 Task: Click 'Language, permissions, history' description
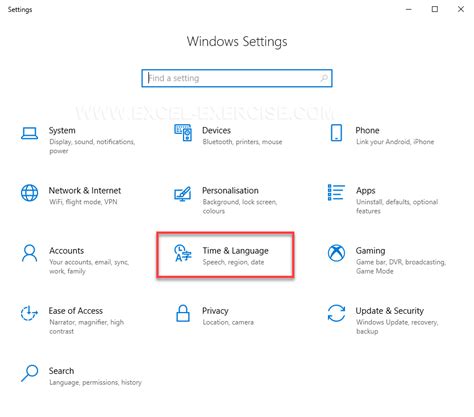click(x=95, y=383)
